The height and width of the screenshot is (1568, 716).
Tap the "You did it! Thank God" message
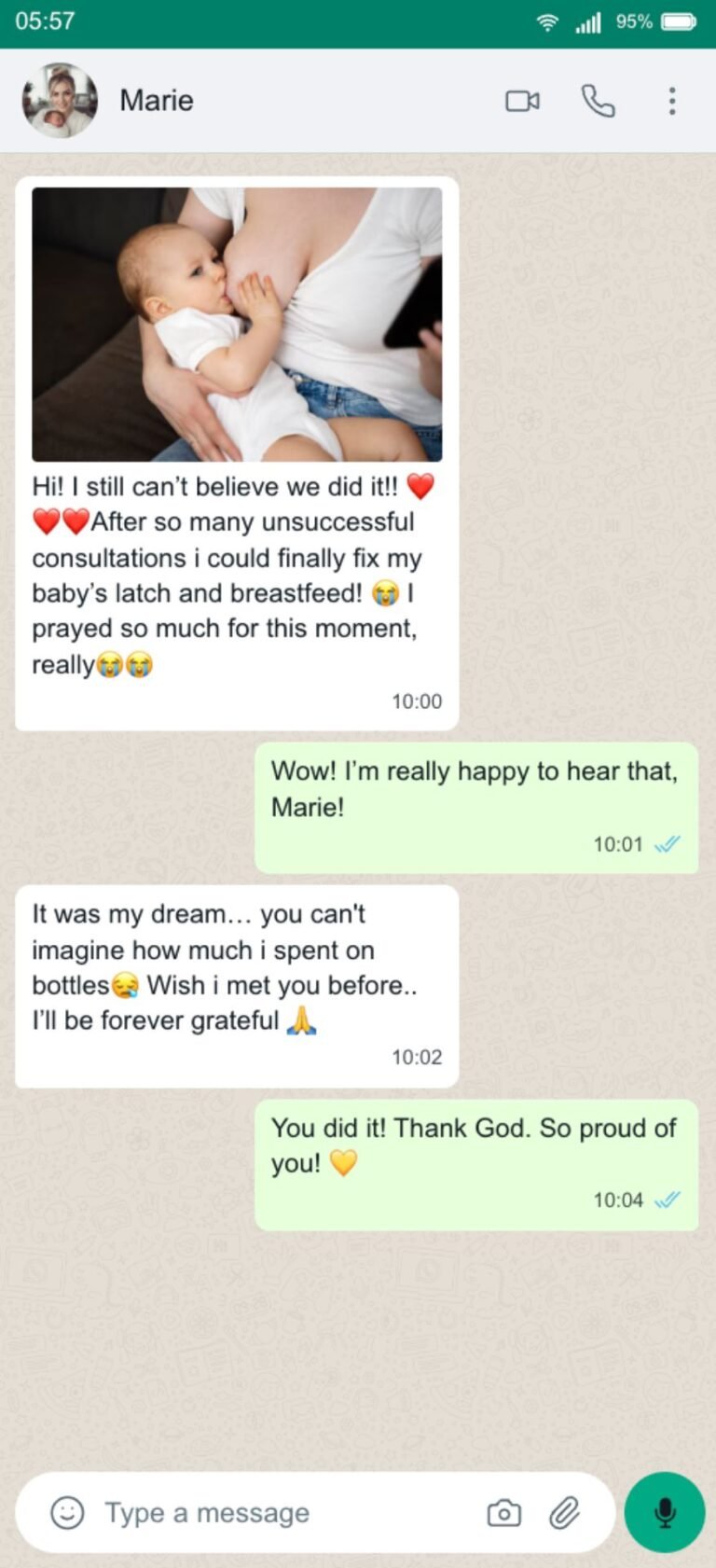[475, 1145]
